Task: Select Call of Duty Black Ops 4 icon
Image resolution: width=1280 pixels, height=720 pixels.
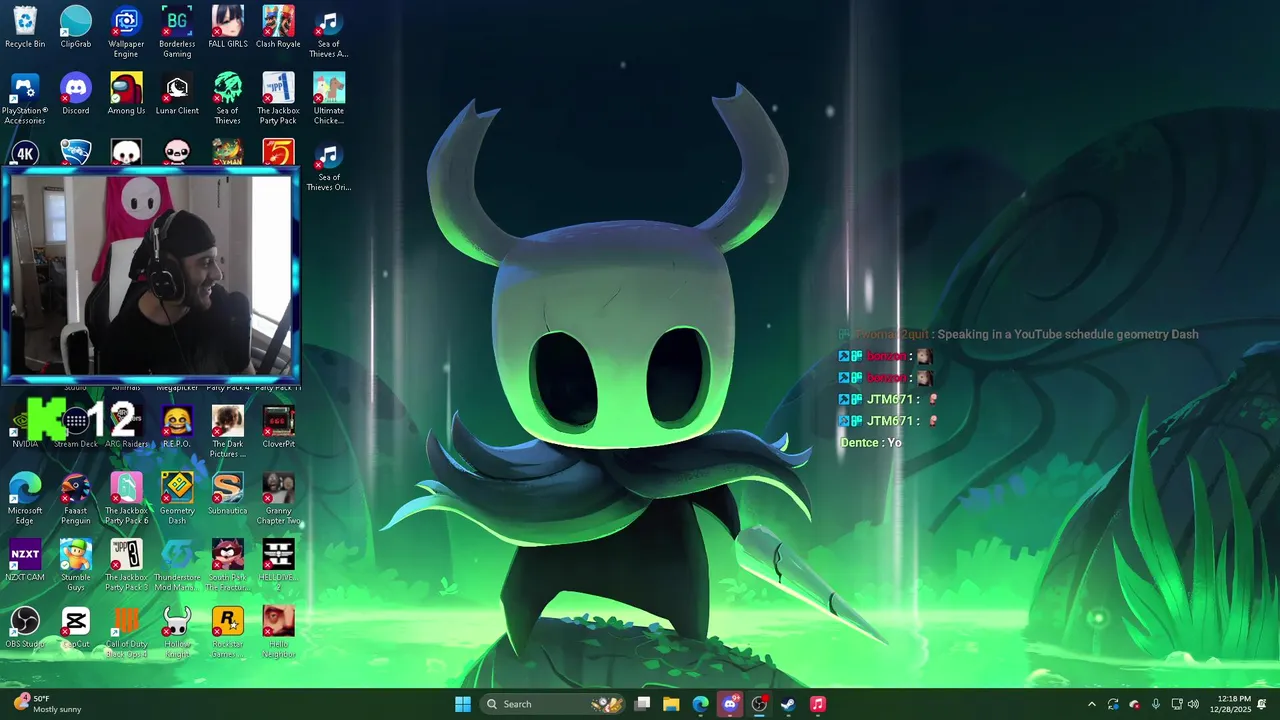Action: (126, 632)
